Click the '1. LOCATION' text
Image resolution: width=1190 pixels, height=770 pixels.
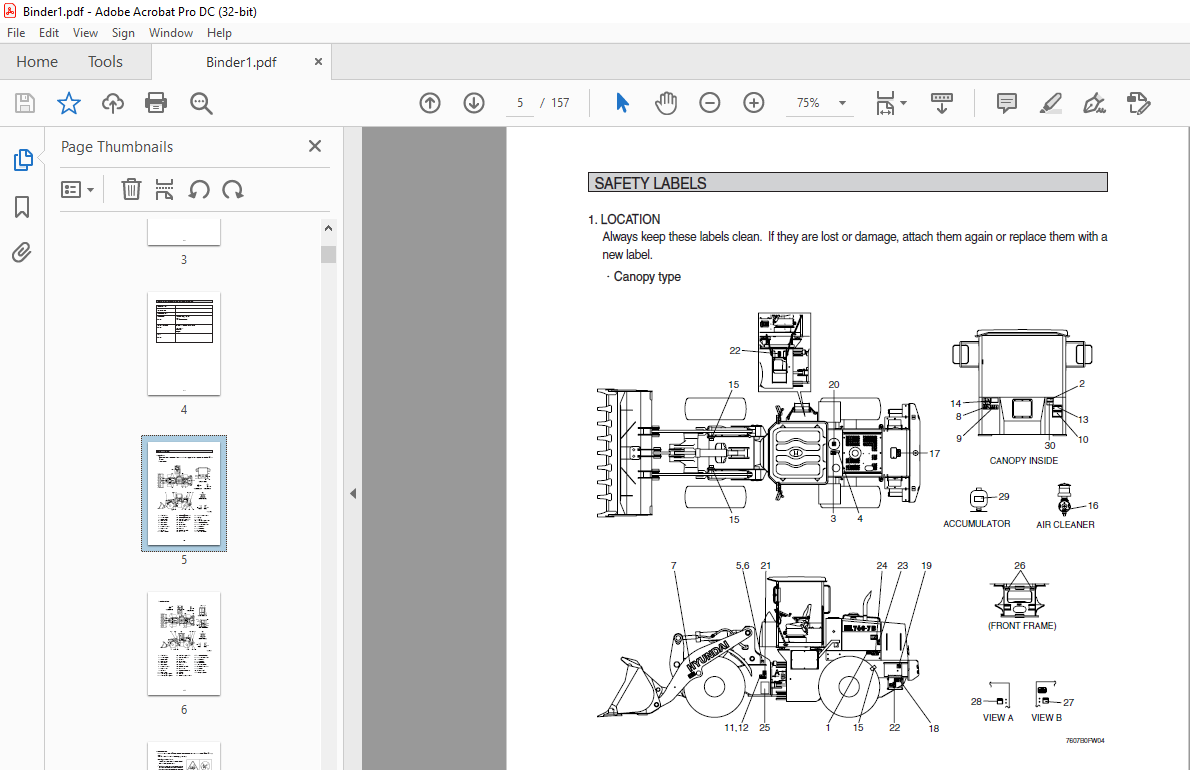(x=624, y=219)
